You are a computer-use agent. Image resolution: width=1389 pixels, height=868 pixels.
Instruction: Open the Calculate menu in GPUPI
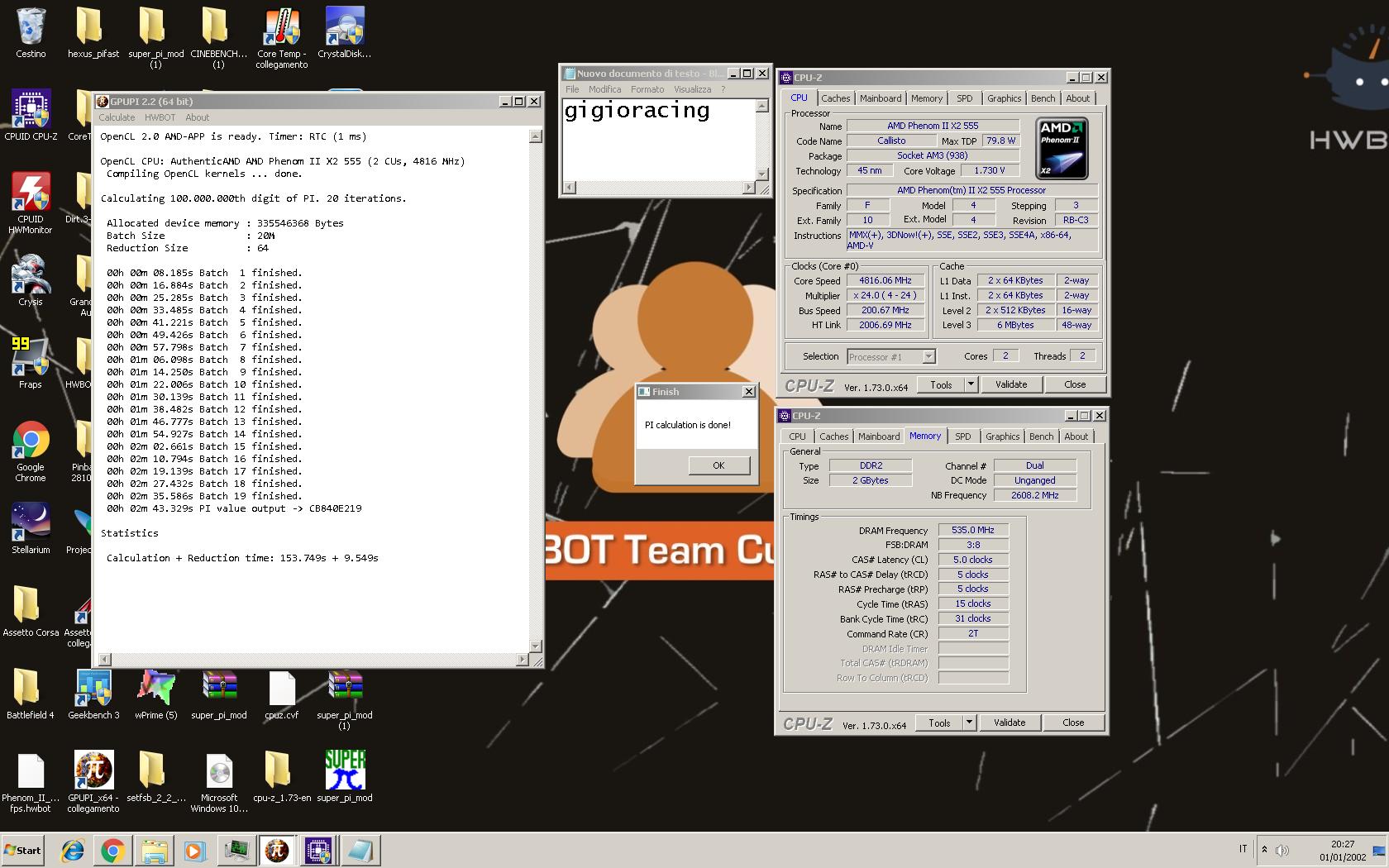coord(117,117)
